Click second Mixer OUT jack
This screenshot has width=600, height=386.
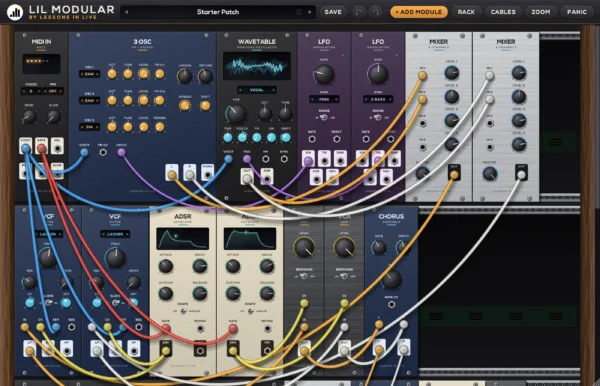521,174
